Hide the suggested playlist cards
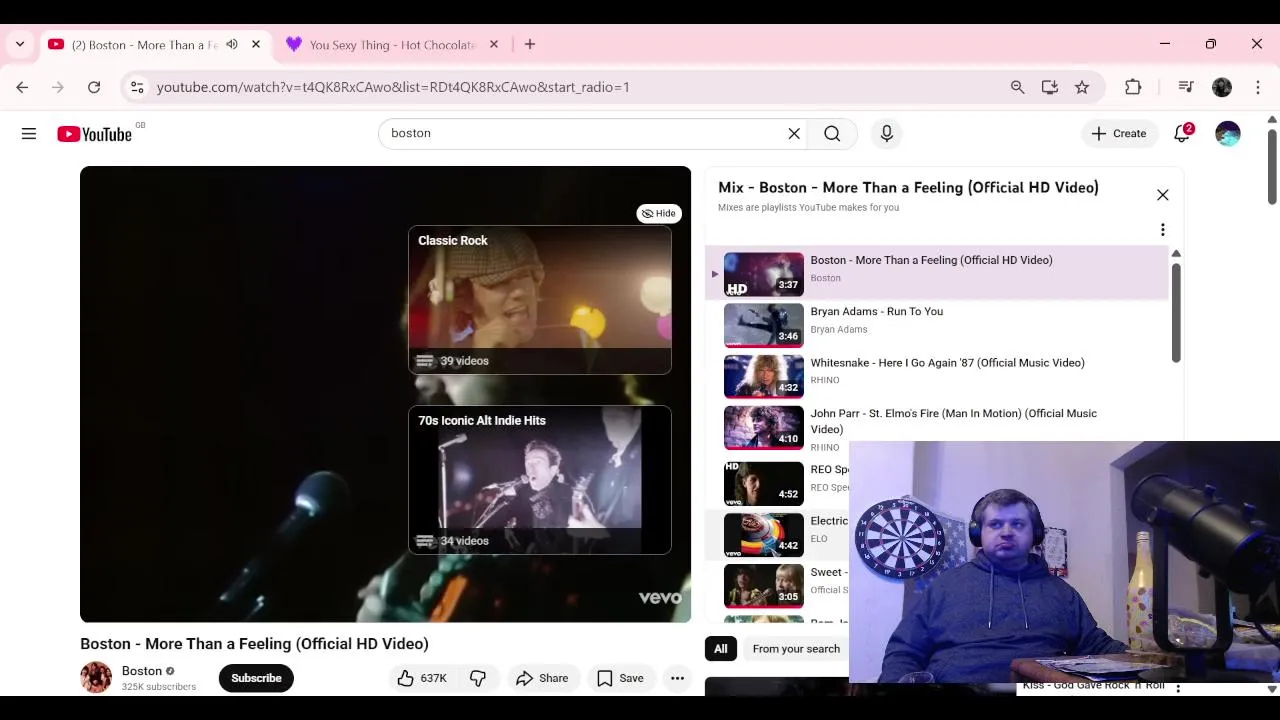 pos(659,213)
